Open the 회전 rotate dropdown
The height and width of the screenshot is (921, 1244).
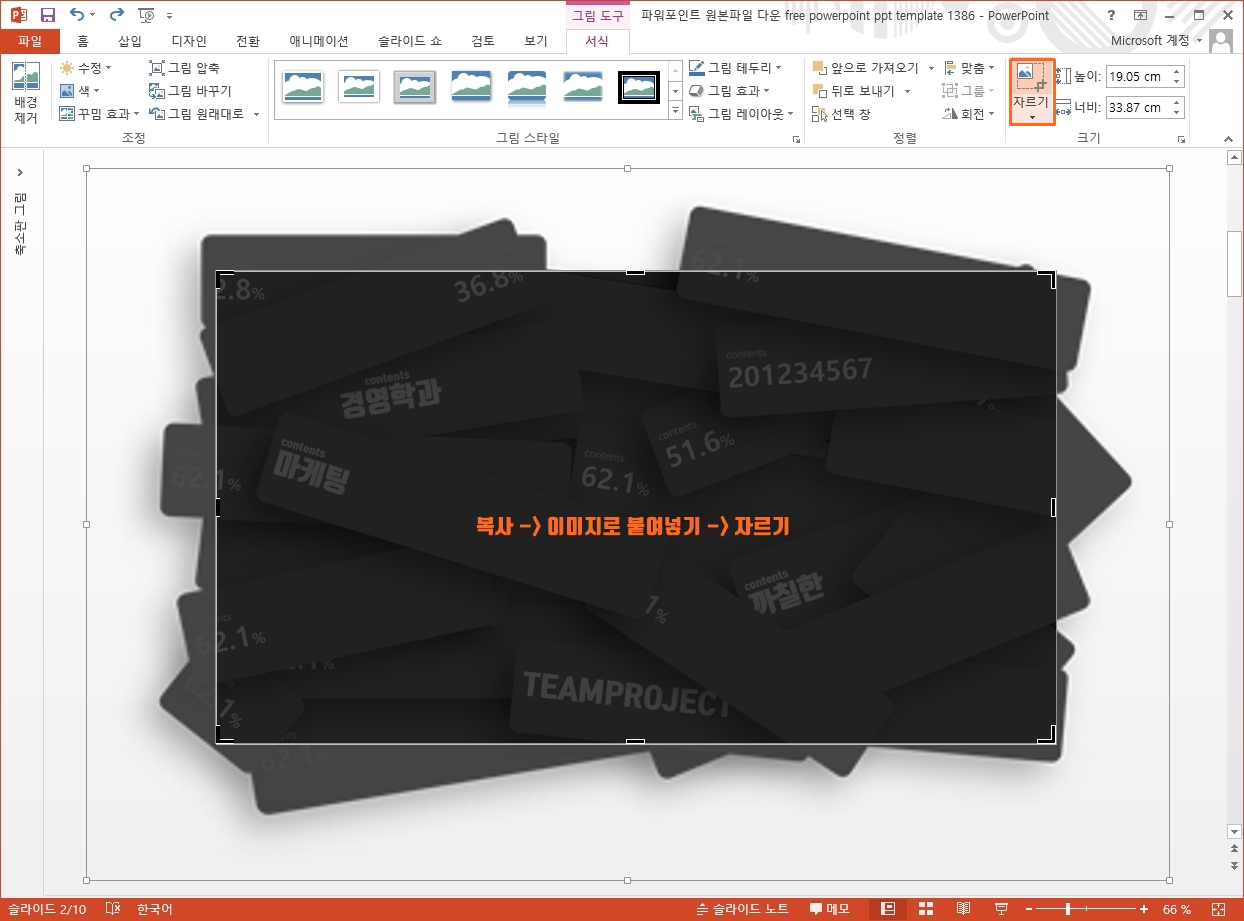[x=969, y=114]
